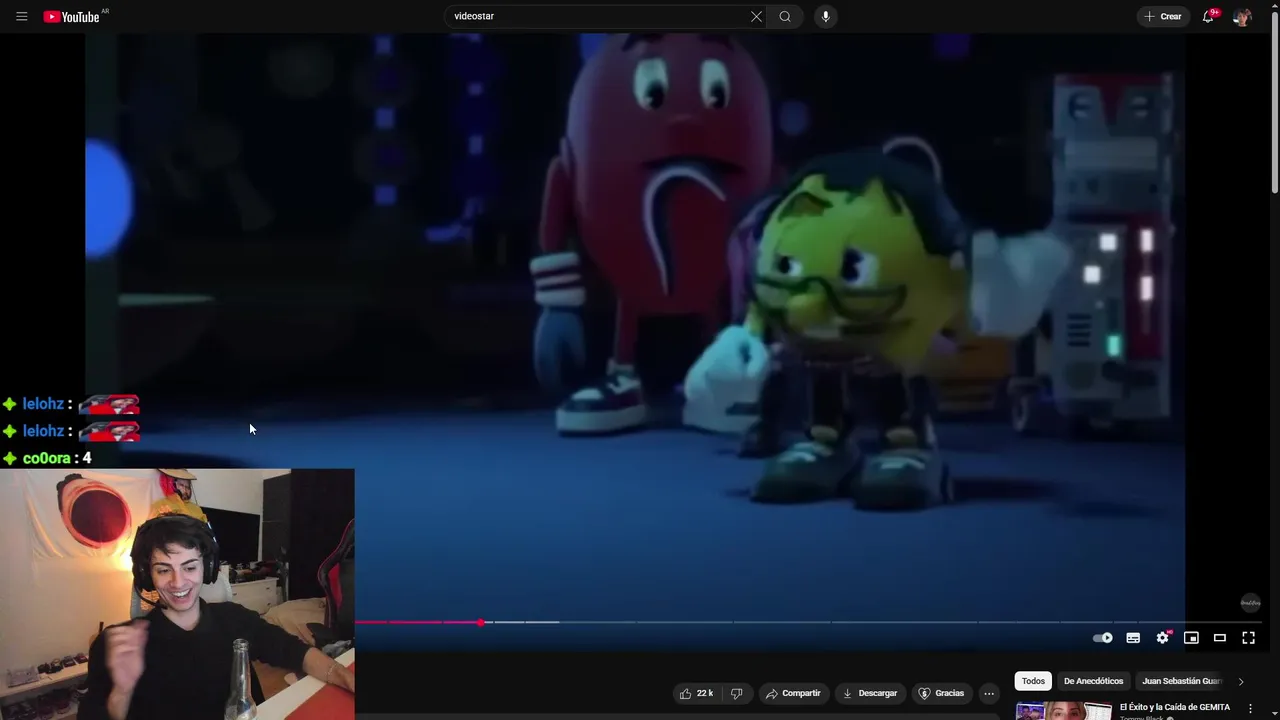The width and height of the screenshot is (1280, 720).
Task: Switch to theater mode
Action: click(1220, 638)
